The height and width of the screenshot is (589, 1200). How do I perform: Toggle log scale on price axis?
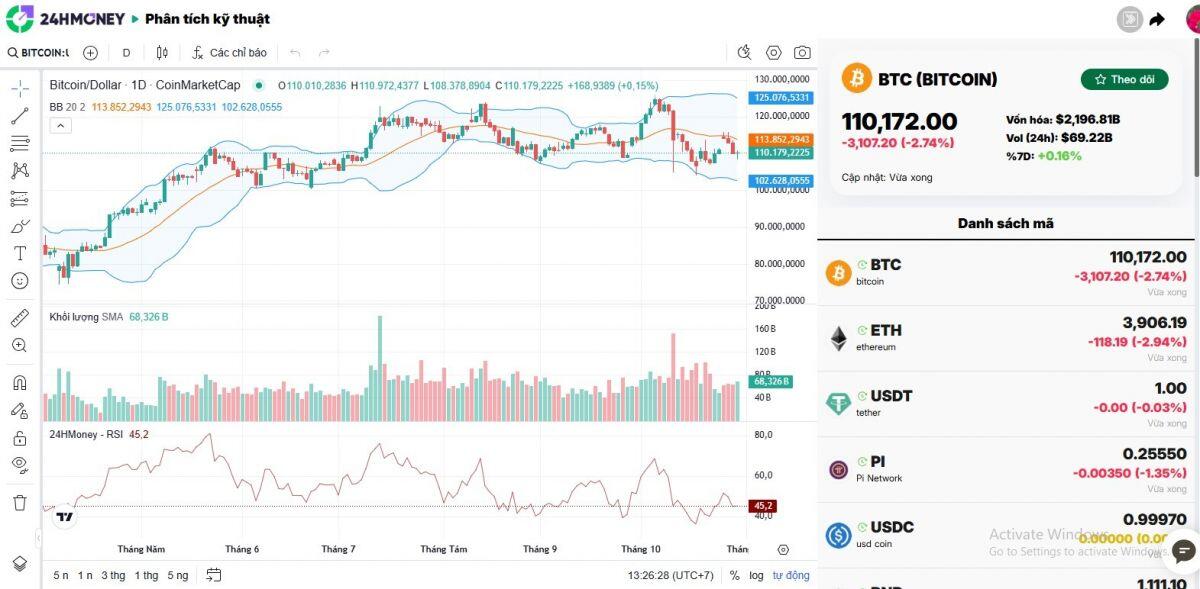coord(756,575)
